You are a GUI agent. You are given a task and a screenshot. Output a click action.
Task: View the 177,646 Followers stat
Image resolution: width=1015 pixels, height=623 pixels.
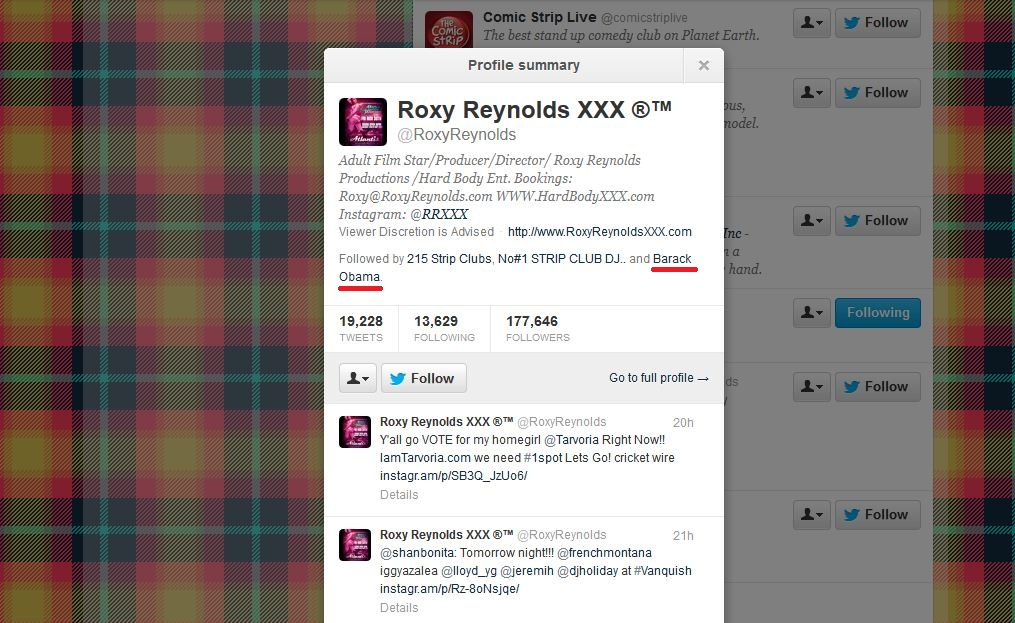point(537,328)
